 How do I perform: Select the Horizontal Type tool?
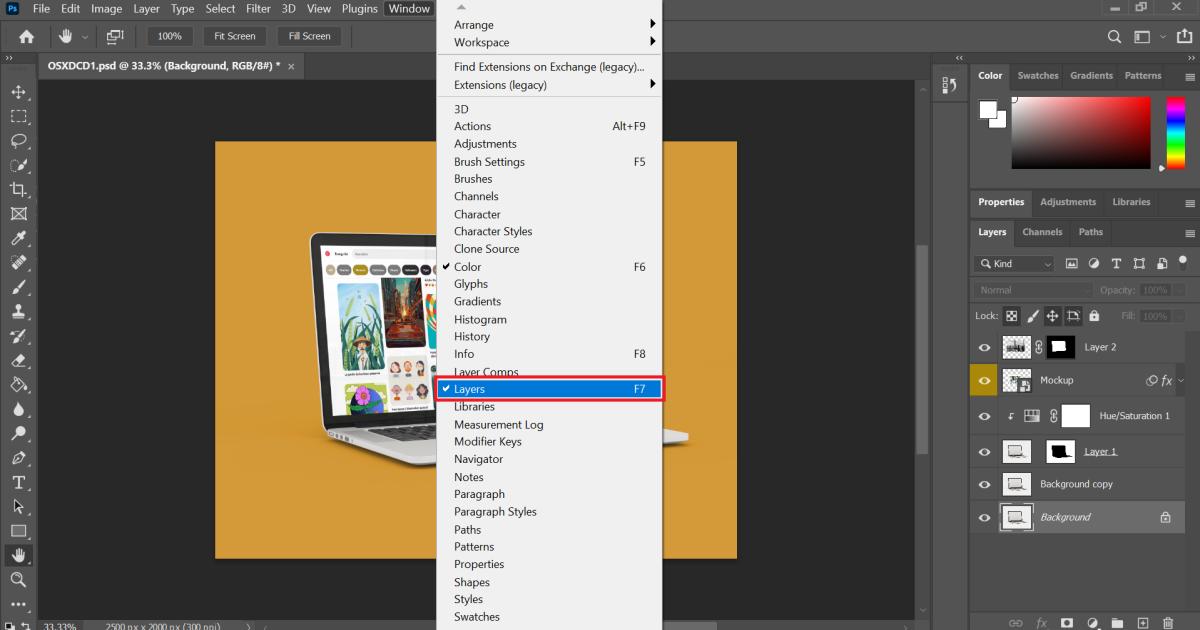[x=19, y=483]
